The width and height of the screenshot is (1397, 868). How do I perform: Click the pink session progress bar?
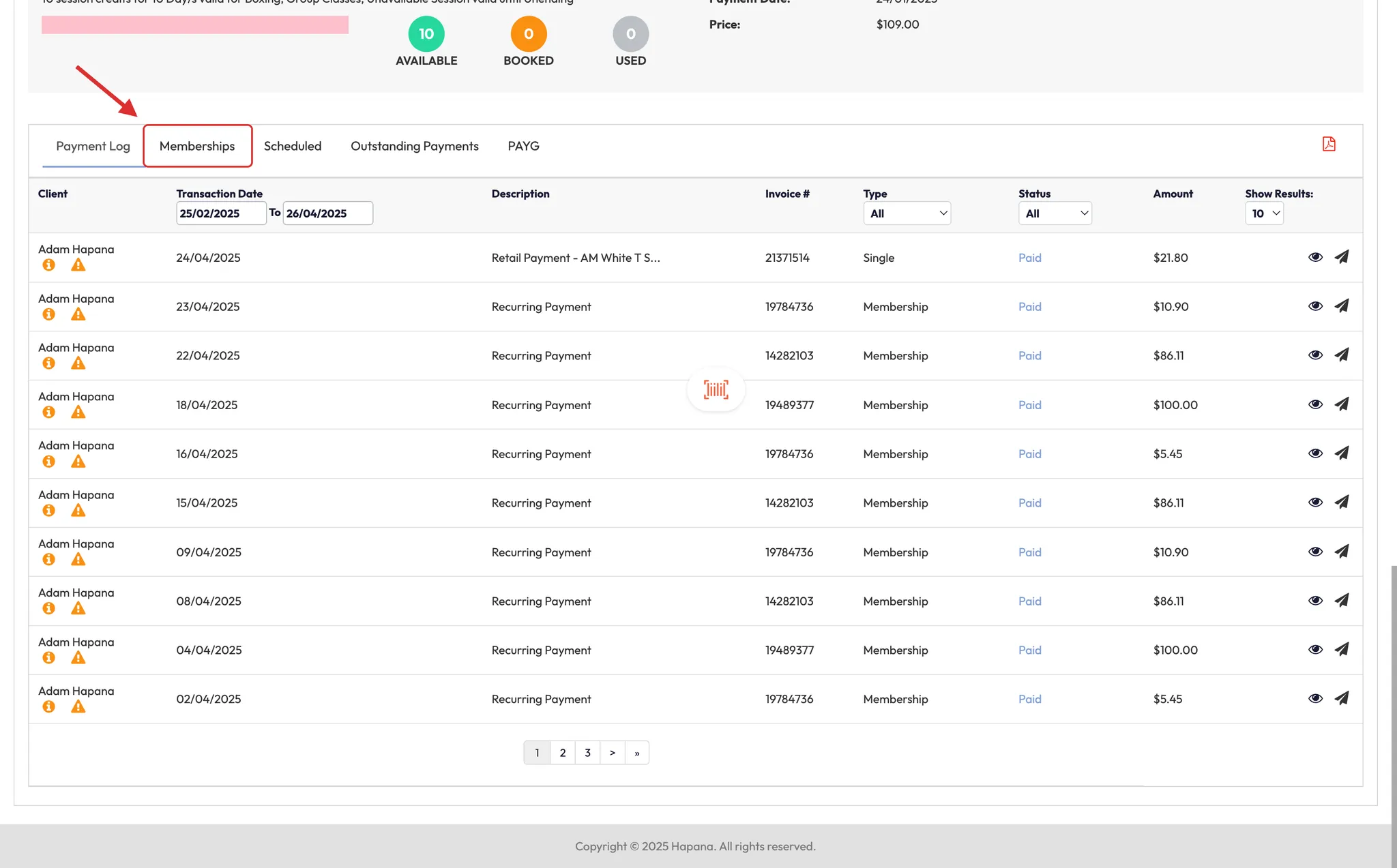pos(195,25)
